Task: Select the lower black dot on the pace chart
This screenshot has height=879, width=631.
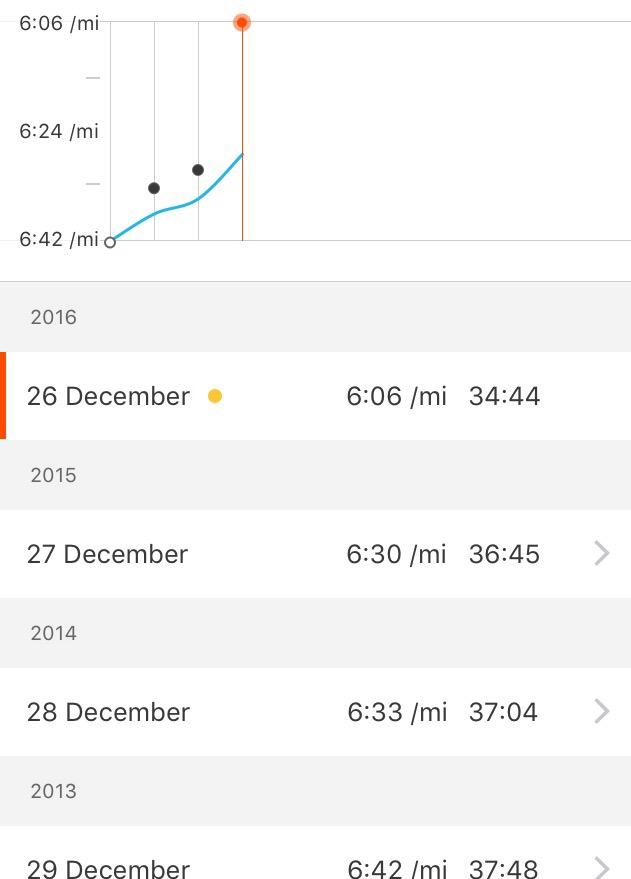Action: click(154, 188)
